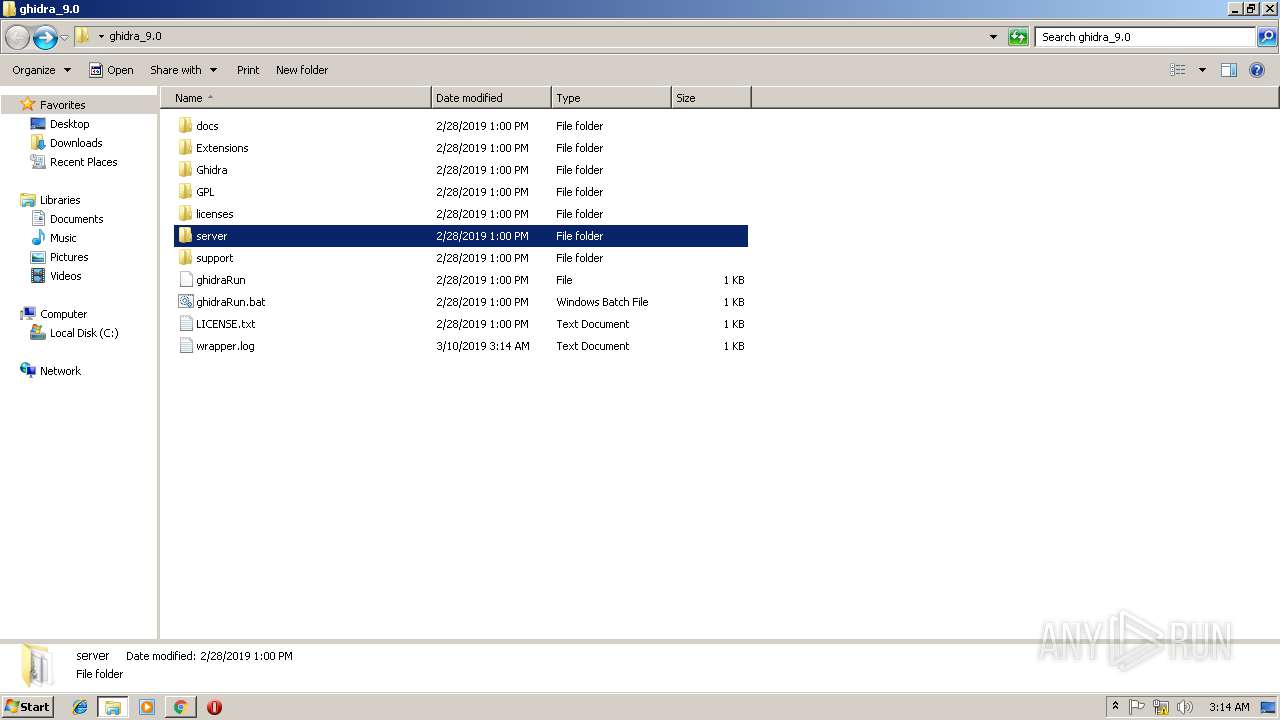Select the Ghidra folder icon
The height and width of the screenshot is (720, 1280).
[185, 170]
